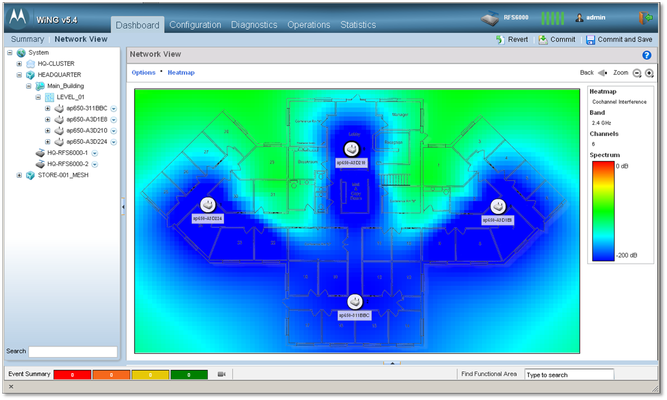The width and height of the screenshot is (667, 400).
Task: Open the Diagnostics tab
Action: (x=254, y=25)
